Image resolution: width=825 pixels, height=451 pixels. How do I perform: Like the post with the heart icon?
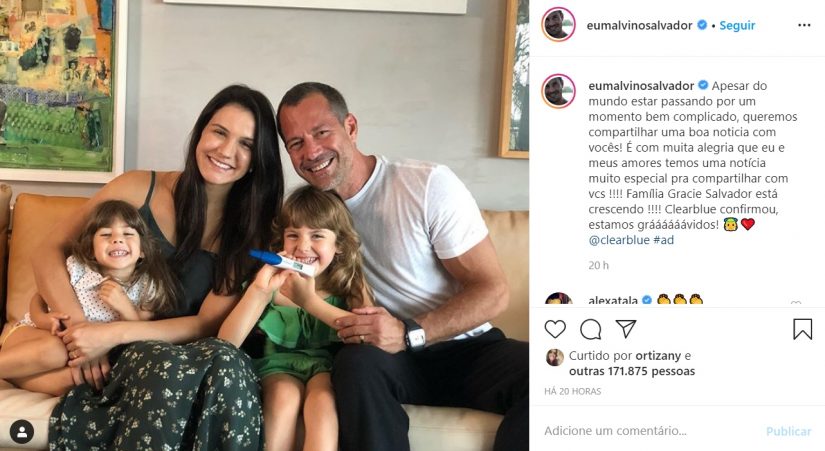(x=555, y=329)
